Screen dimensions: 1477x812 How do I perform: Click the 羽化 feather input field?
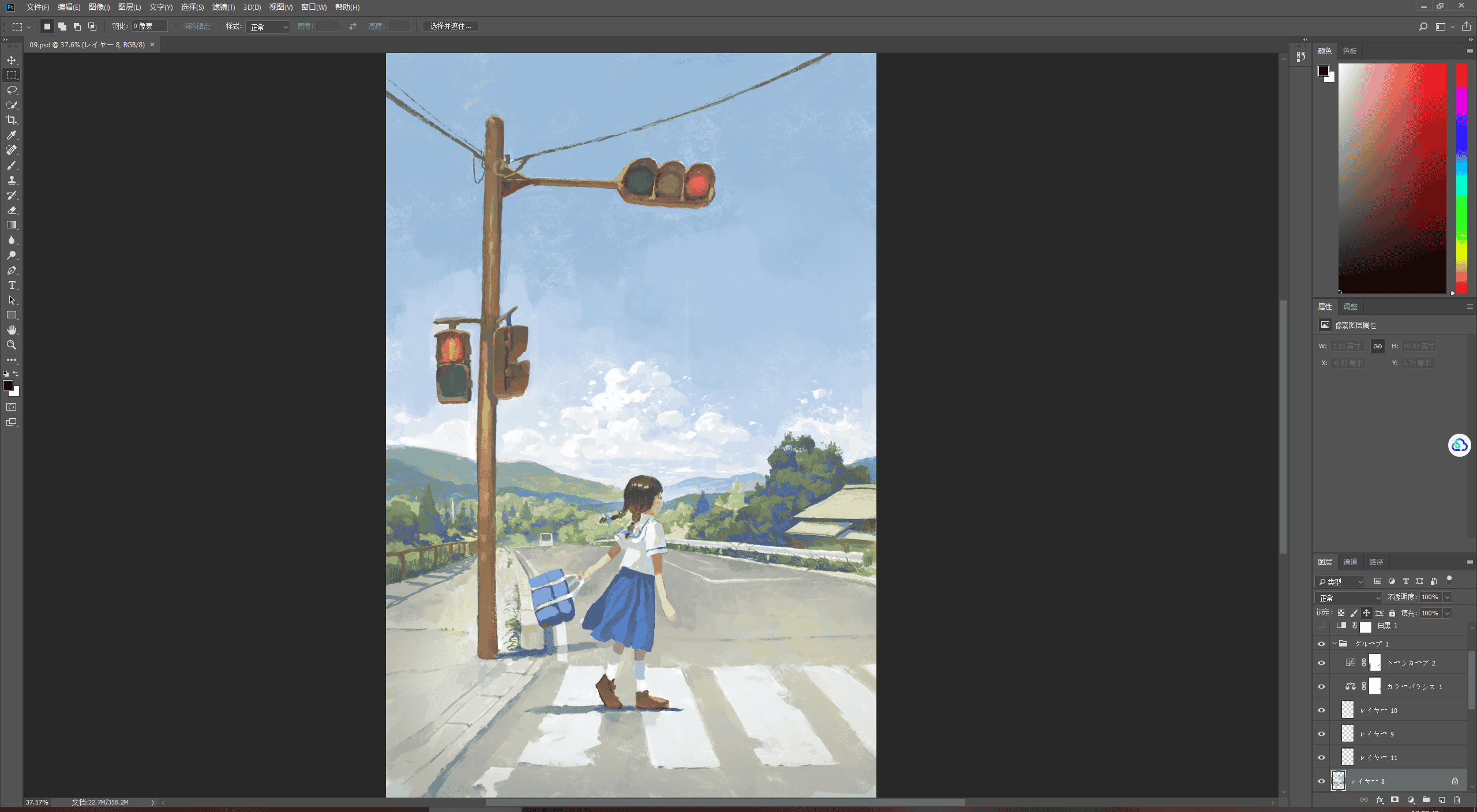click(x=149, y=27)
